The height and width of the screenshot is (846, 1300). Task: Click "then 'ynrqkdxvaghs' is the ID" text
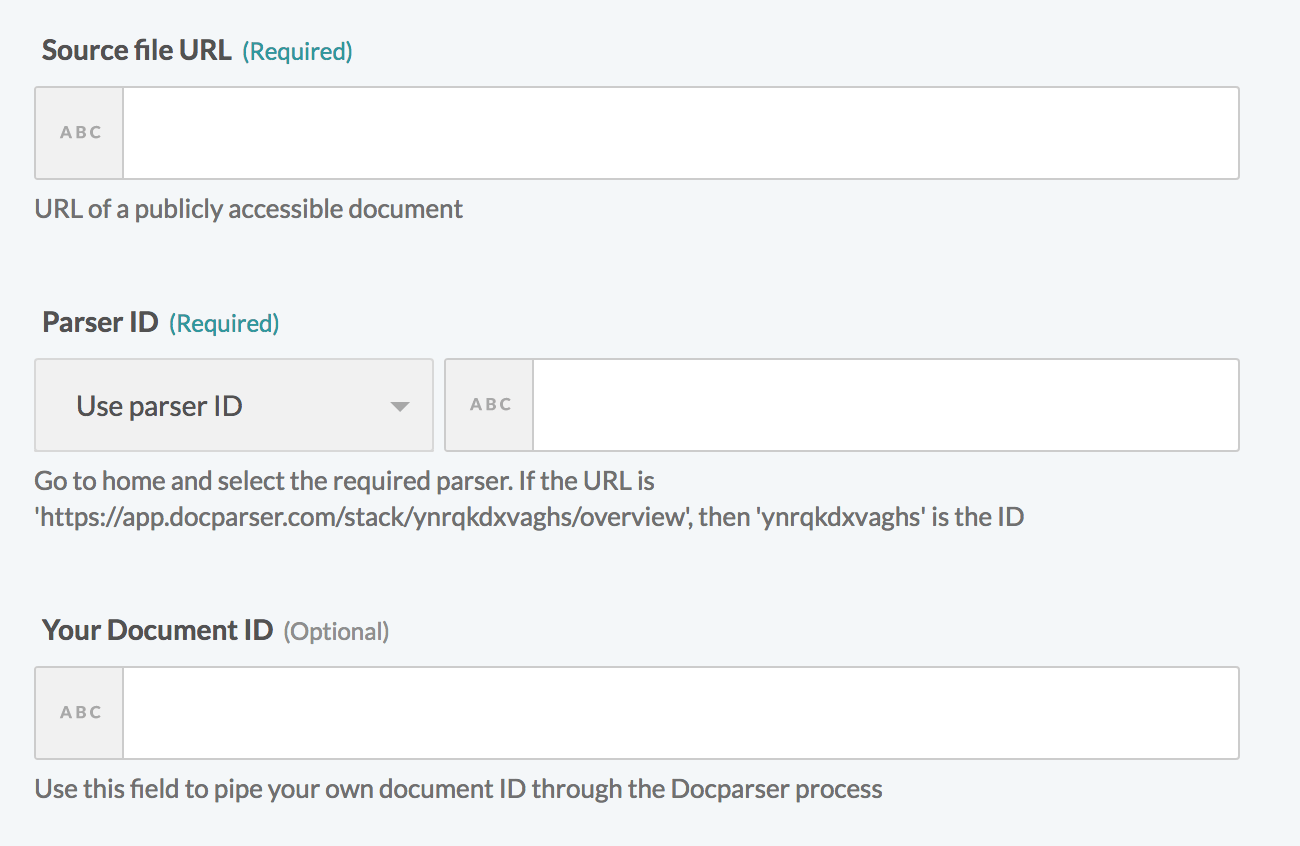(862, 517)
